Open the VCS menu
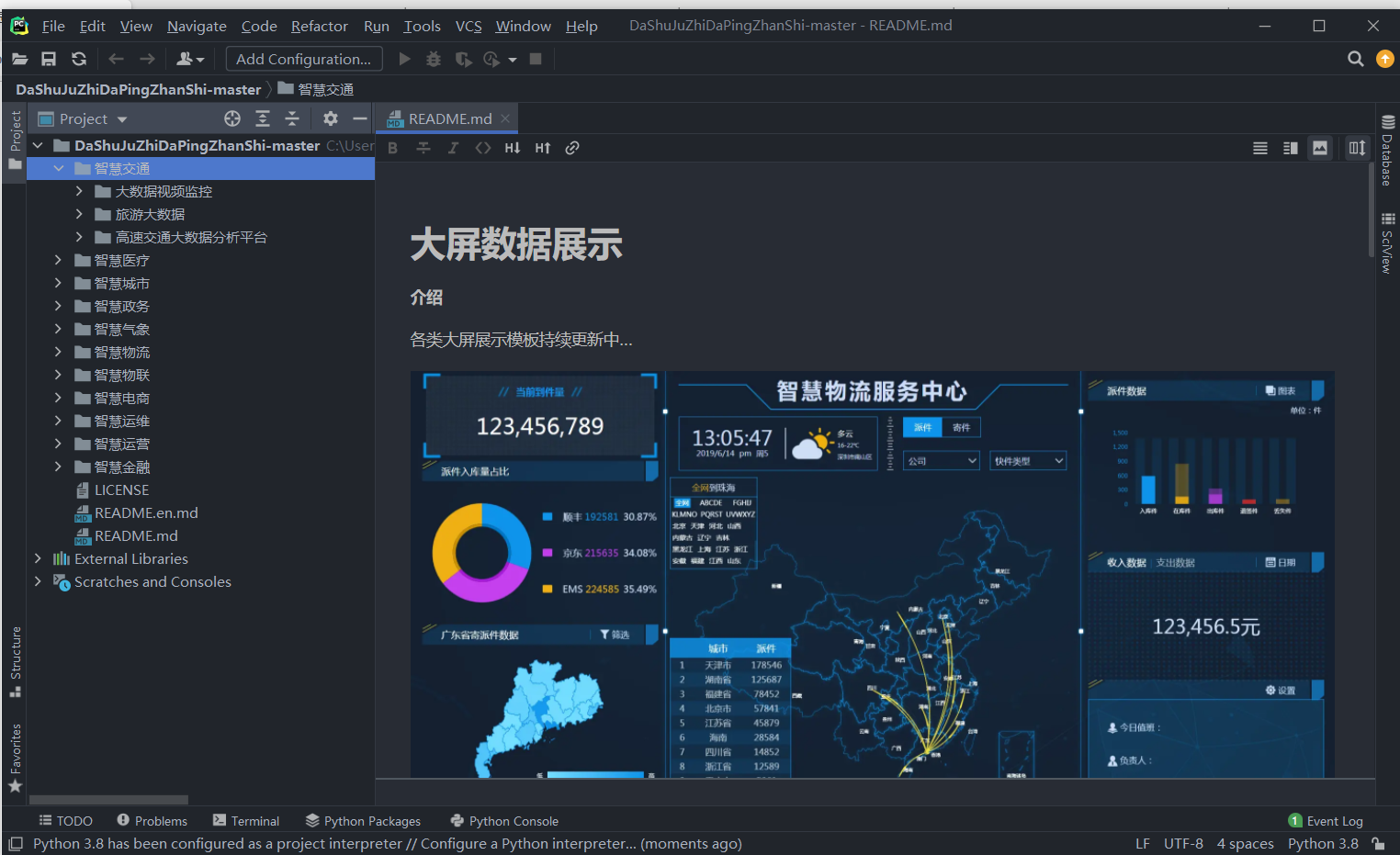 [x=469, y=26]
